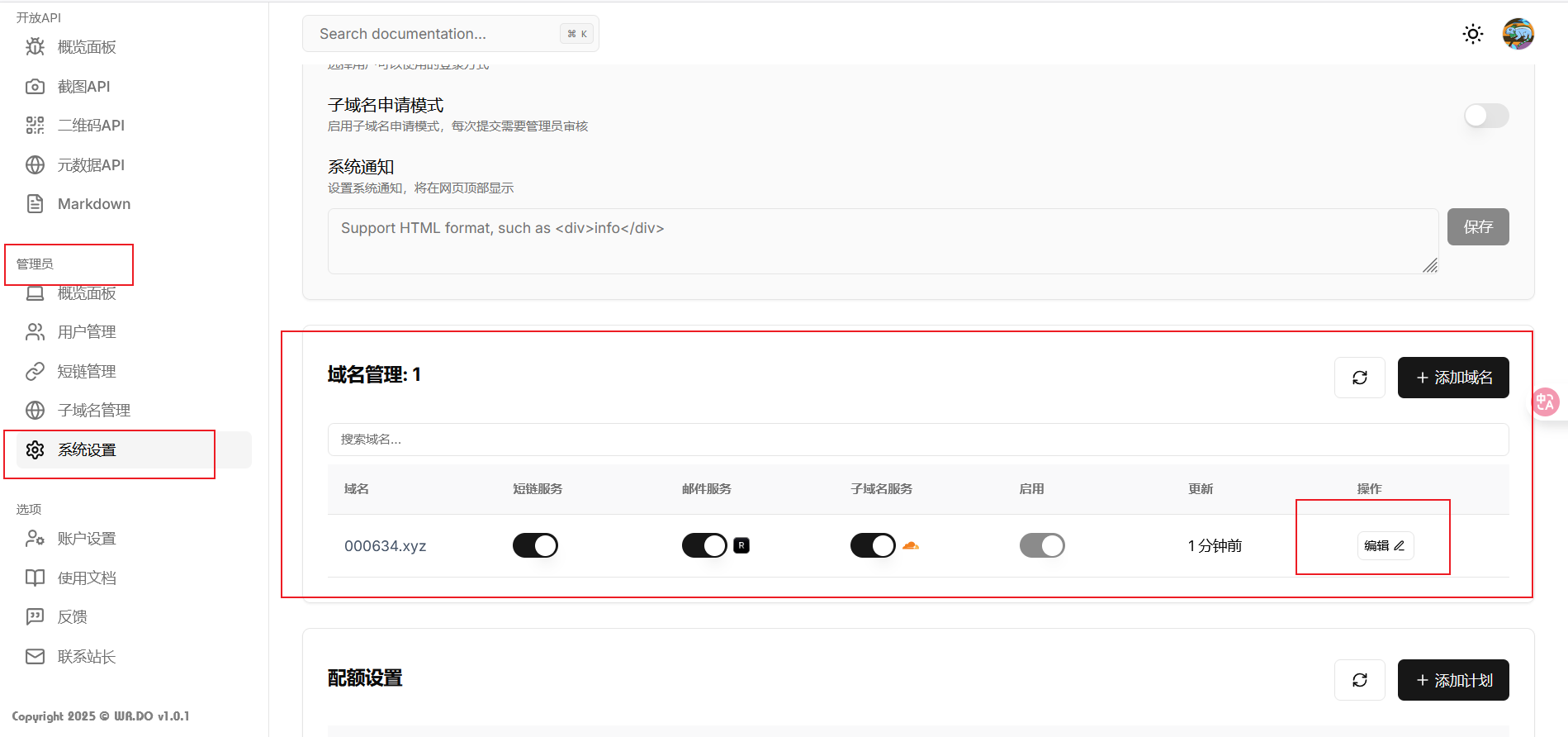Click the Cloudflare icon next to subdomain toggle
Screen dimensions: 1568x737
coord(911,545)
